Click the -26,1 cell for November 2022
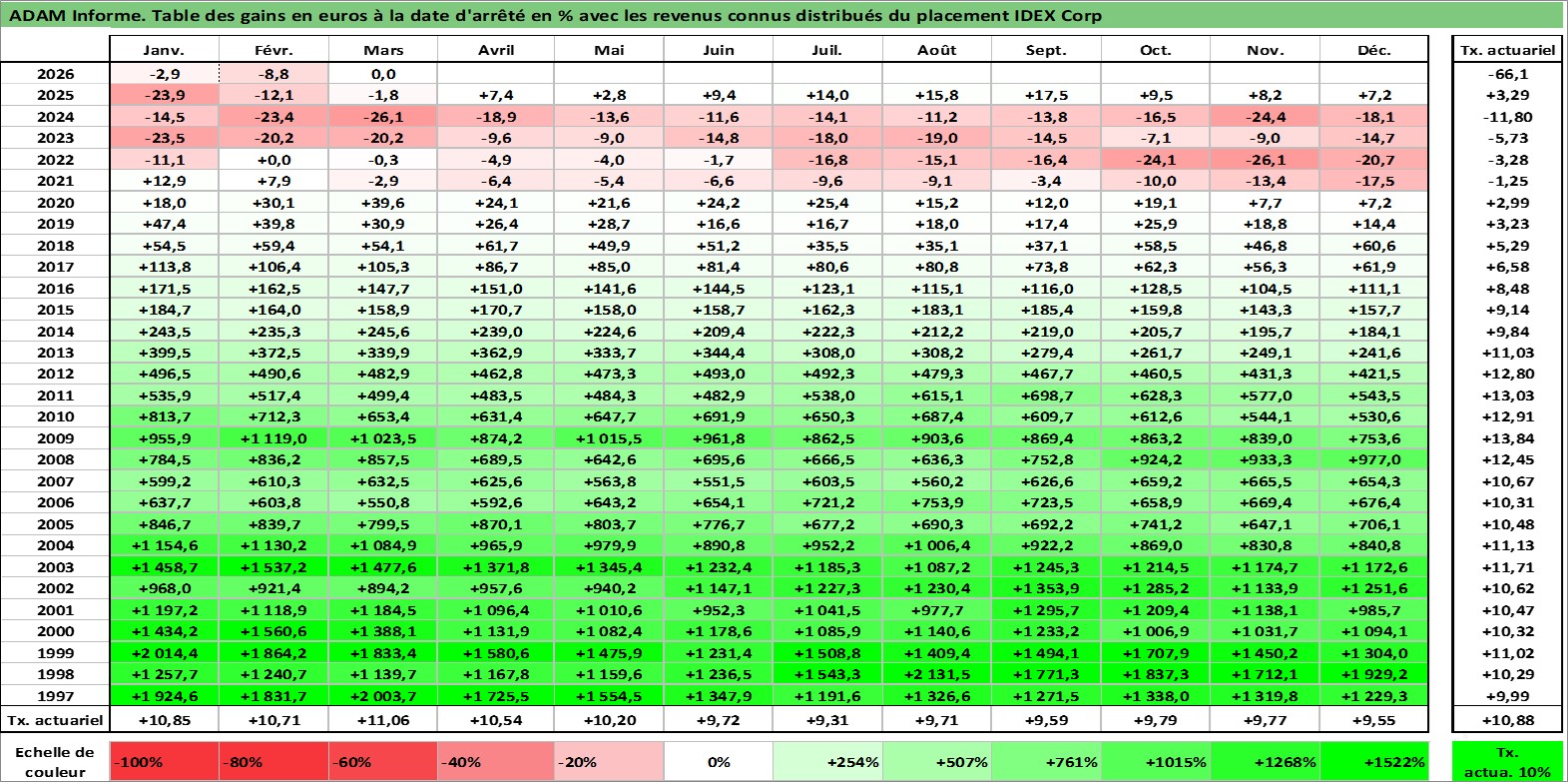The width and height of the screenshot is (1568, 782). pyautogui.click(x=1265, y=160)
